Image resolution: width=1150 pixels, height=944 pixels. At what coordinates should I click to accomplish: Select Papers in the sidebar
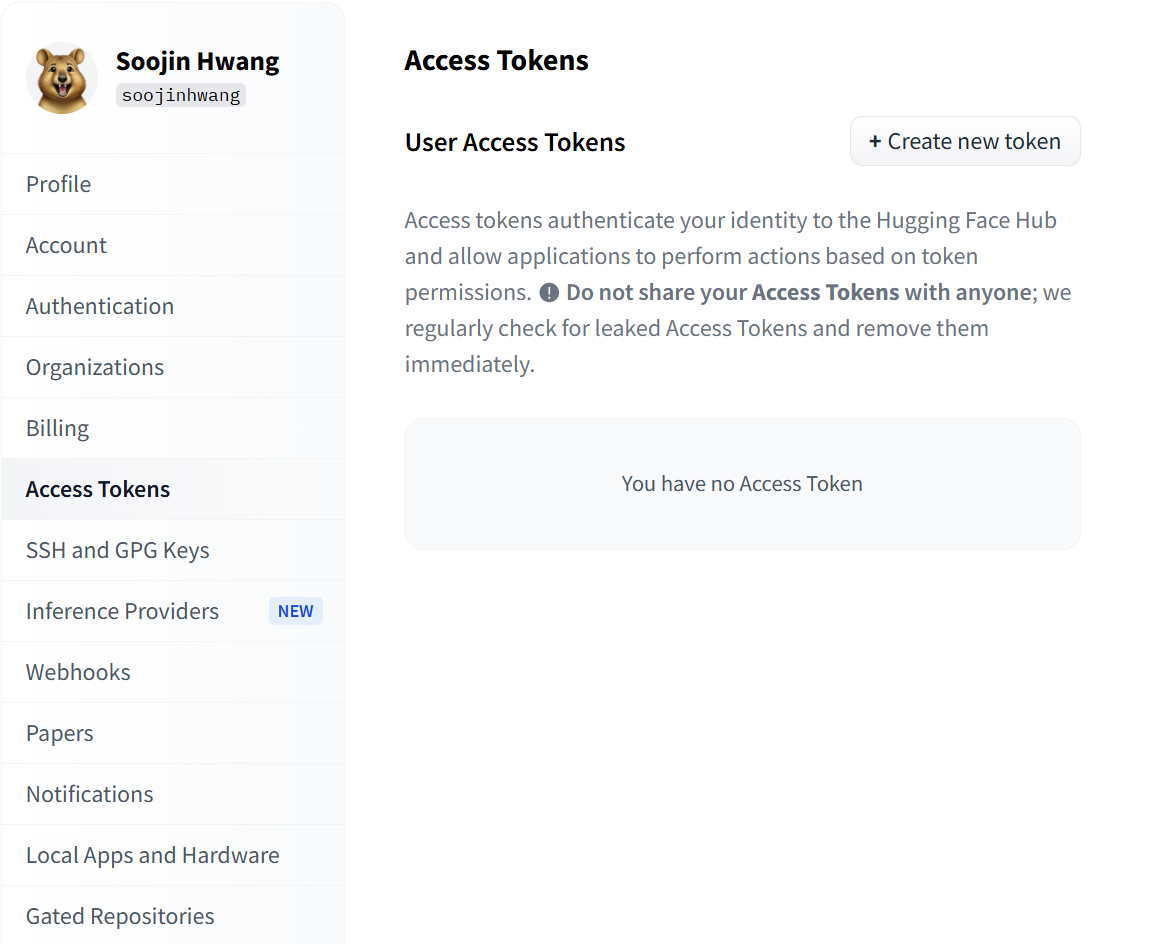[60, 734]
